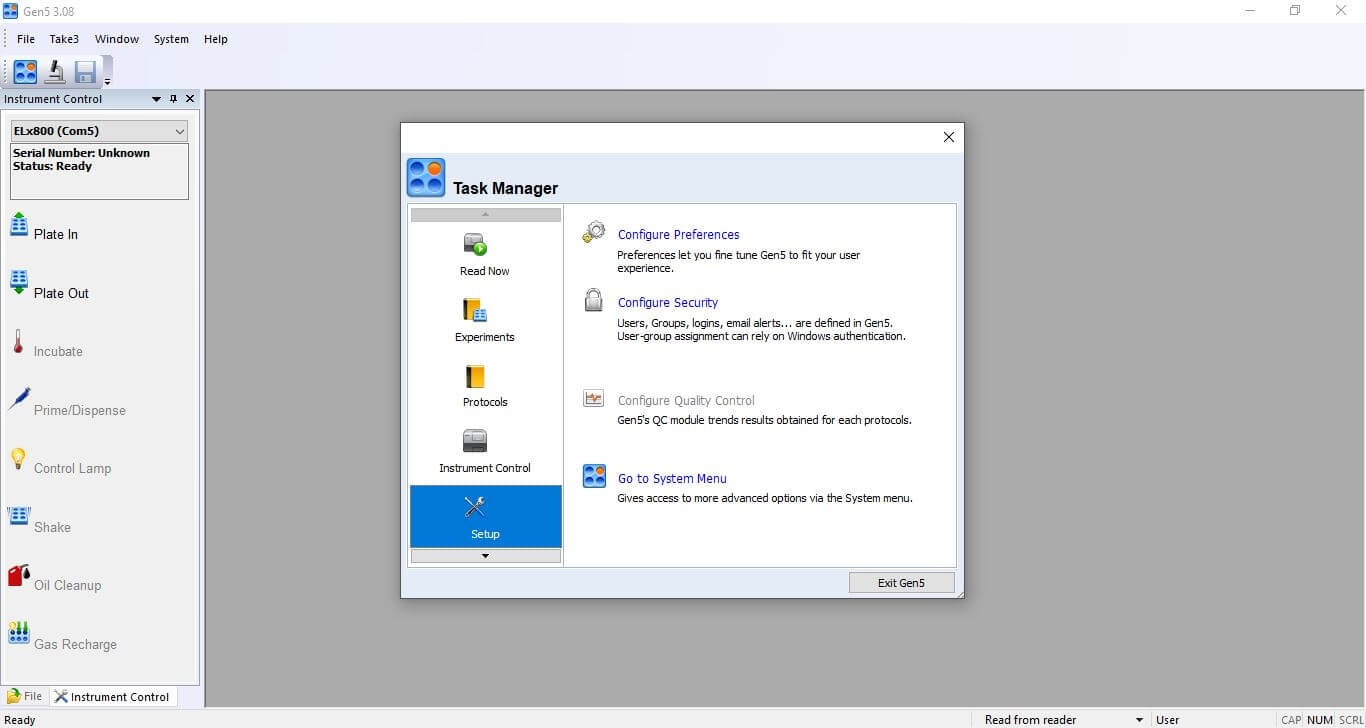Open Task Manager from the toolbar icon
Image resolution: width=1366 pixels, height=728 pixels.
pos(25,71)
